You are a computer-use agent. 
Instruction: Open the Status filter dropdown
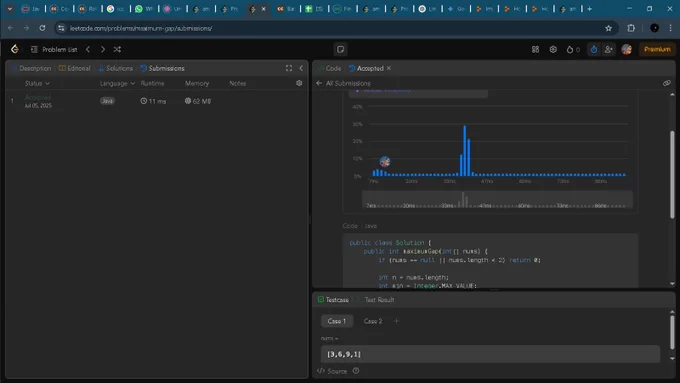[x=37, y=83]
